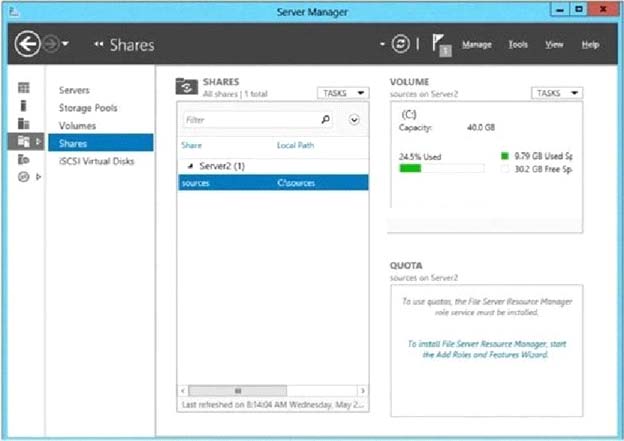Open the Tools menu
This screenshot has width=624, height=441.
(517, 45)
